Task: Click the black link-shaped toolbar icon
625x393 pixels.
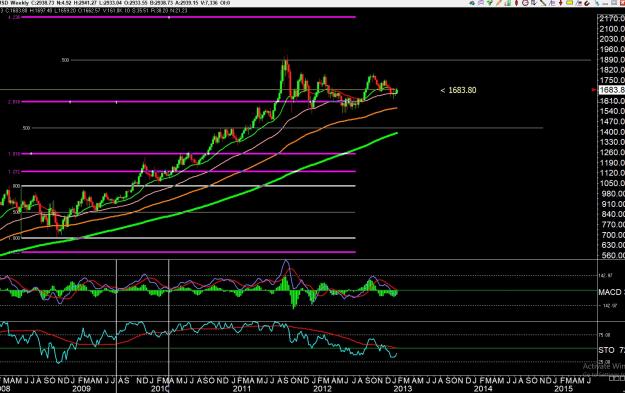Action: click(587, 3)
